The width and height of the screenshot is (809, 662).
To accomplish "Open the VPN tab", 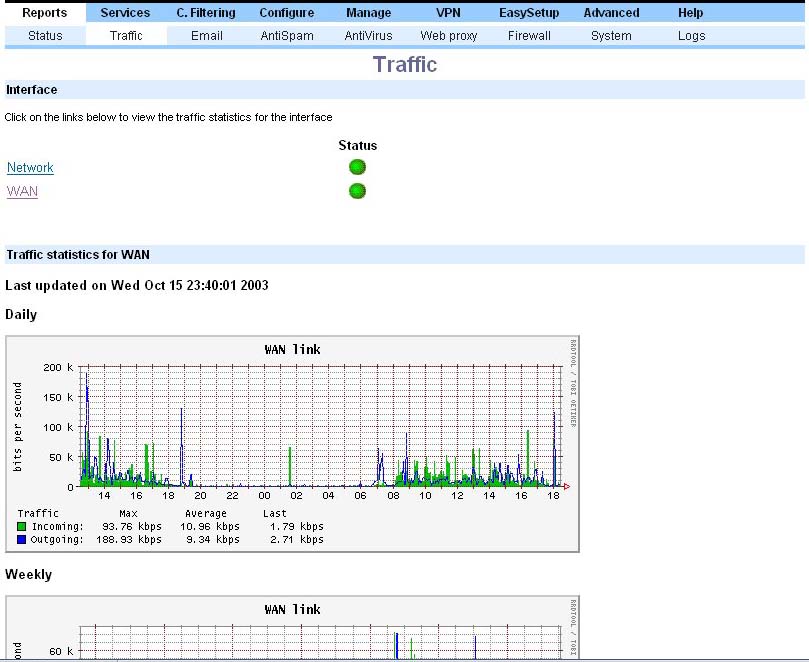I will tap(448, 13).
